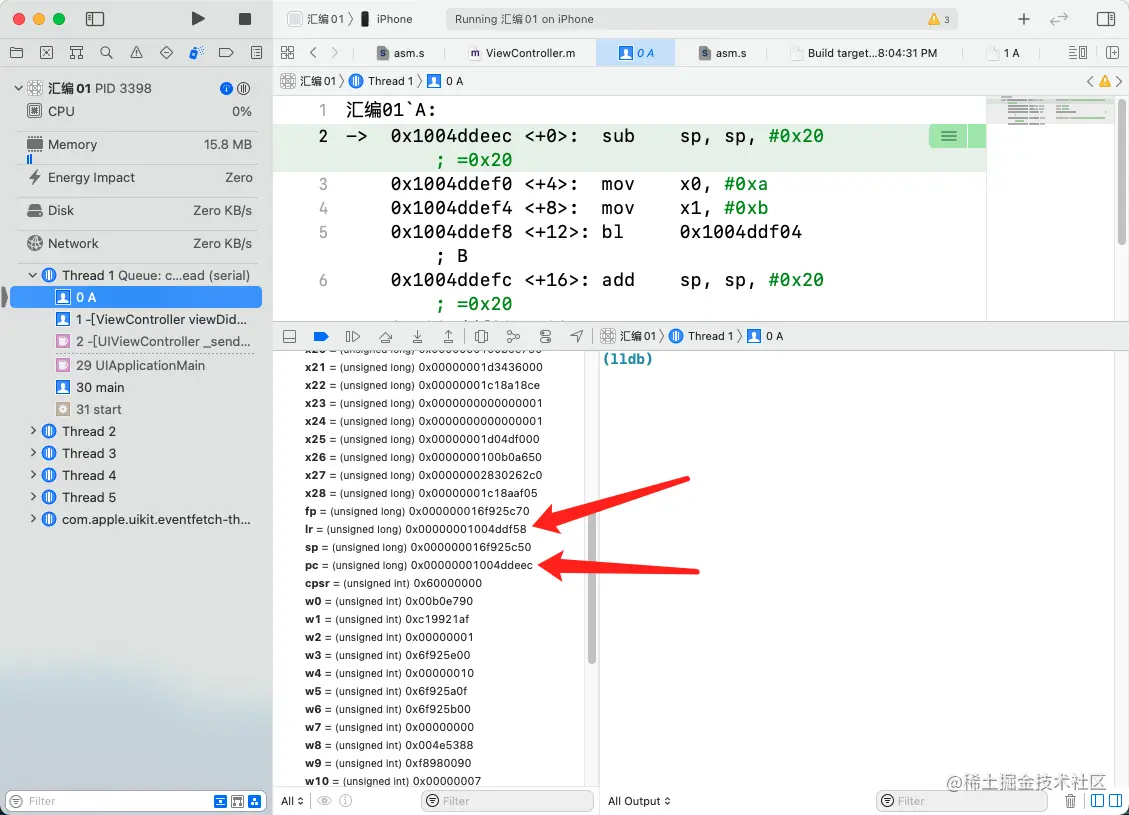Run the app with the Play button
The width and height of the screenshot is (1129, 815).
198,19
